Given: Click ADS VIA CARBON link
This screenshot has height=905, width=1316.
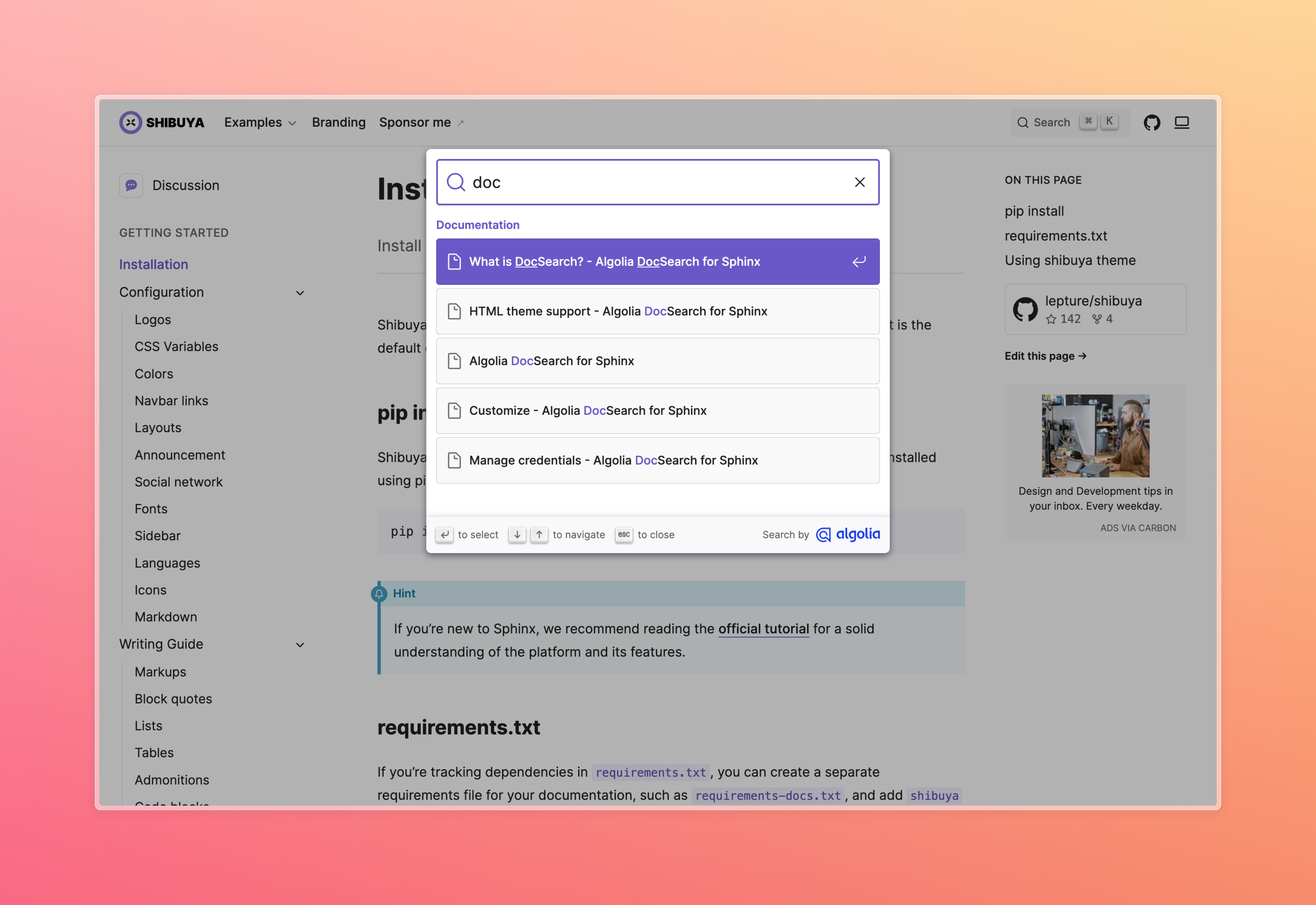Looking at the screenshot, I should tap(1138, 528).
